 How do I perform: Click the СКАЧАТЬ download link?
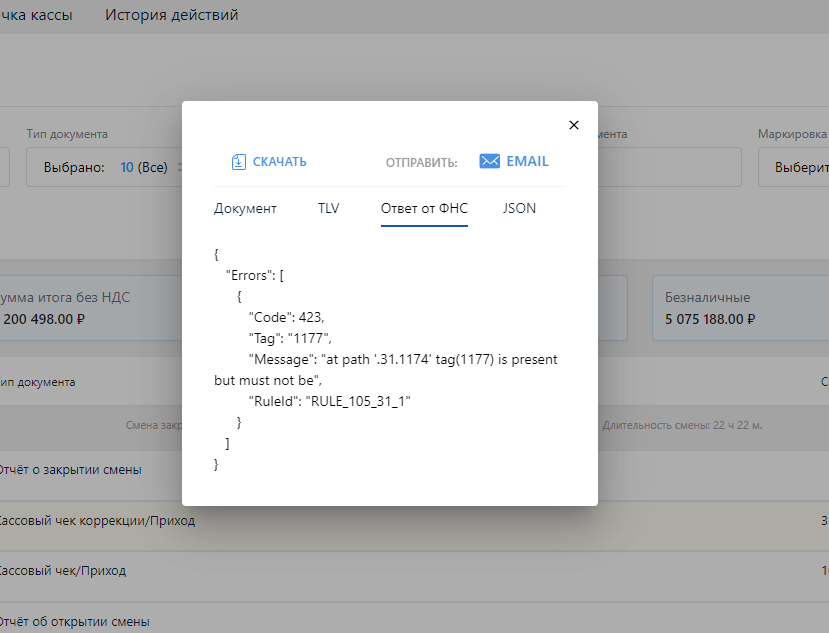[279, 162]
